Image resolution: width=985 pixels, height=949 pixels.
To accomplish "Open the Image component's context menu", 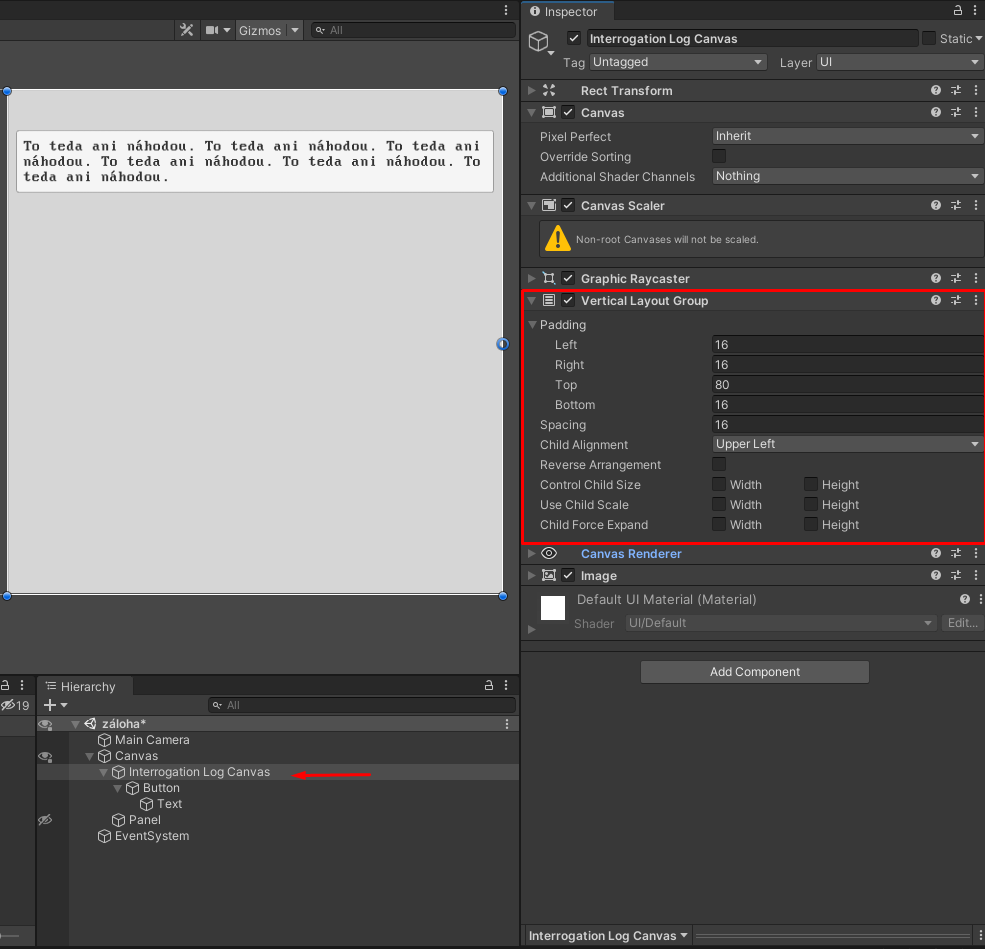I will pyautogui.click(x=976, y=576).
